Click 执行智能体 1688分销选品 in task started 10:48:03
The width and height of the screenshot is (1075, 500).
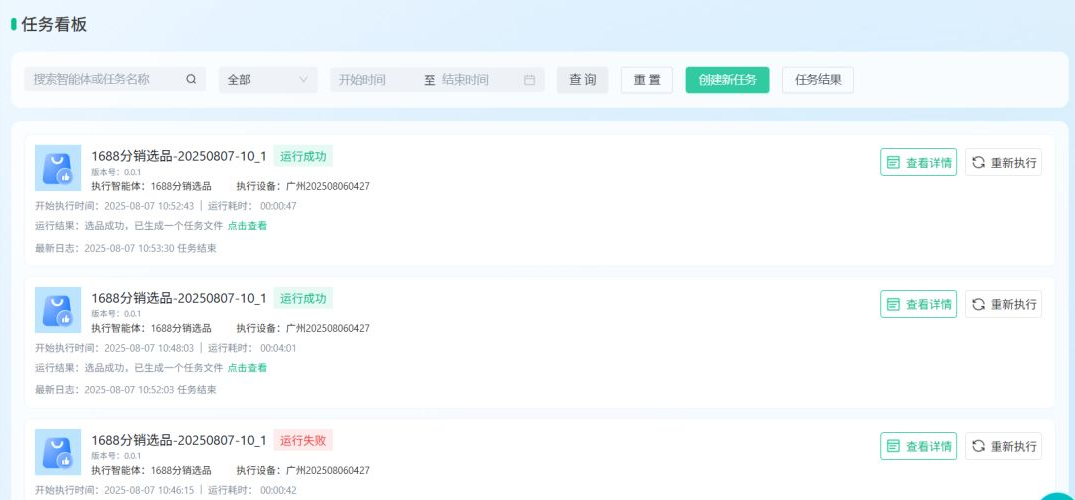click(152, 328)
